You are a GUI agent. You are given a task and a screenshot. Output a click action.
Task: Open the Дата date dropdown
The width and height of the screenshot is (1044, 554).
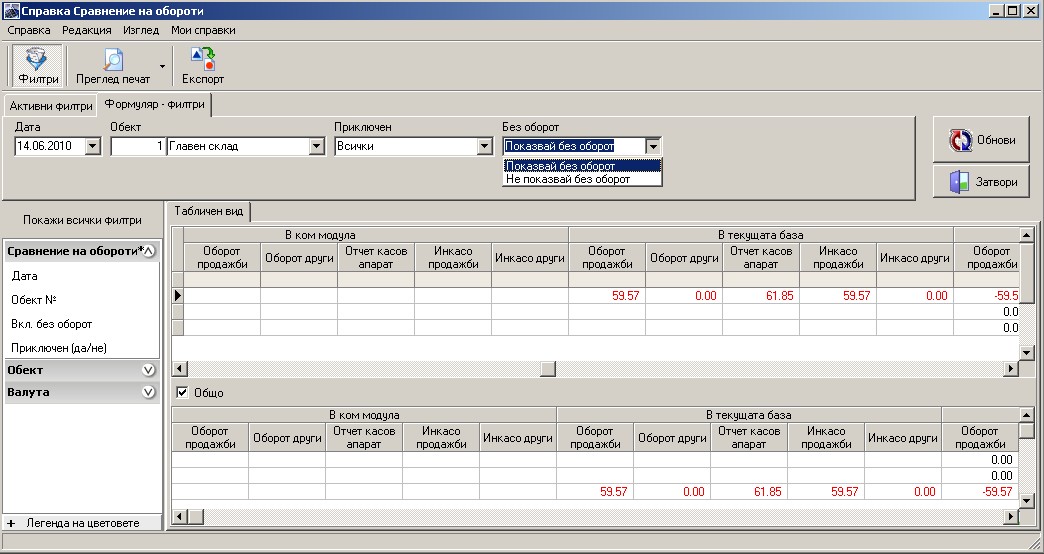click(93, 146)
